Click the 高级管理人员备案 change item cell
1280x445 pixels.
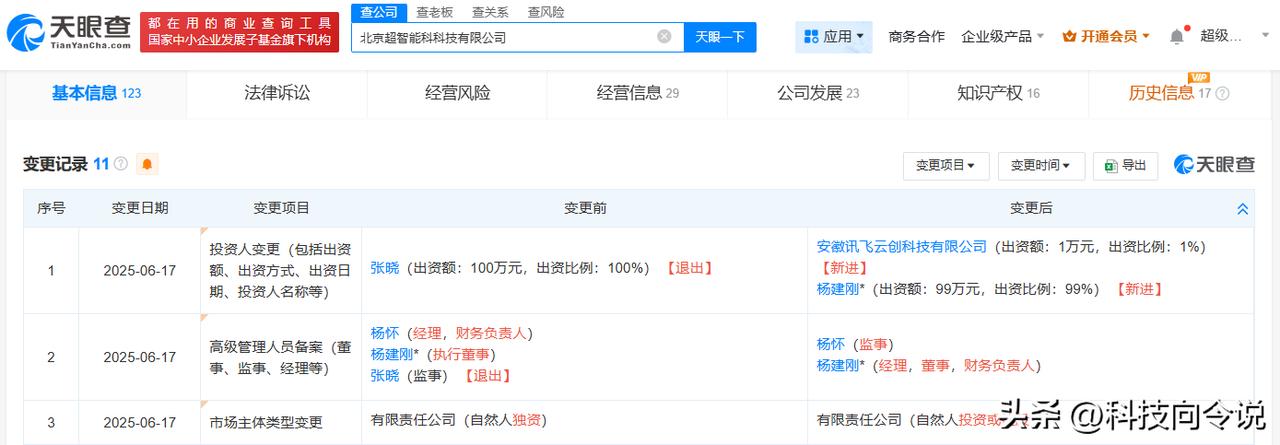281,357
